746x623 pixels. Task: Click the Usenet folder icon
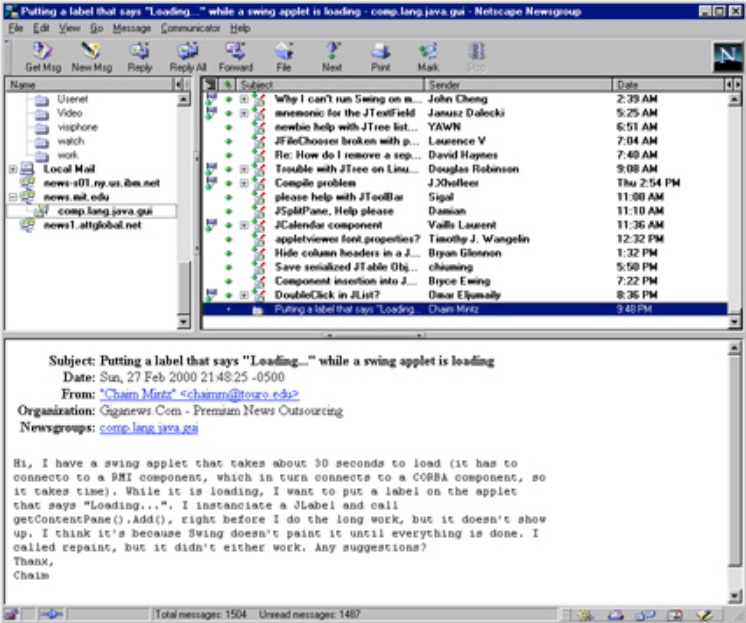click(x=42, y=99)
